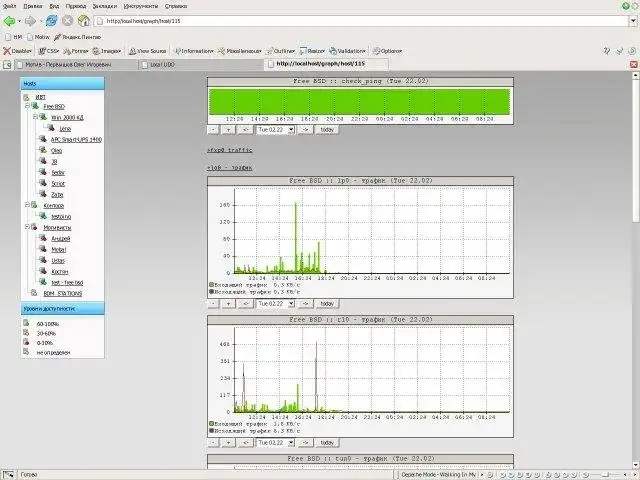Open the Back button history dropdown arrow
640x480 pixels.
pos(19,21)
